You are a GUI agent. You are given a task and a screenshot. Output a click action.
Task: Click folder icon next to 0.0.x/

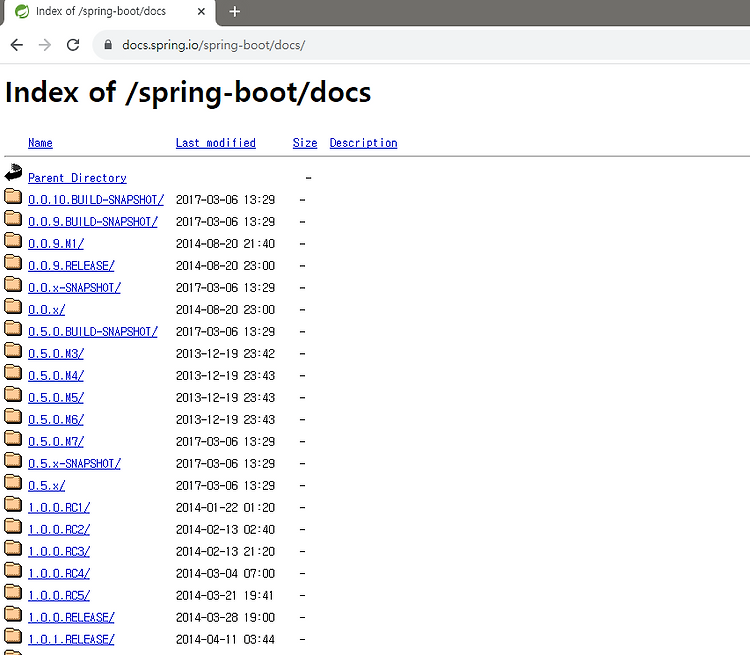[13, 306]
